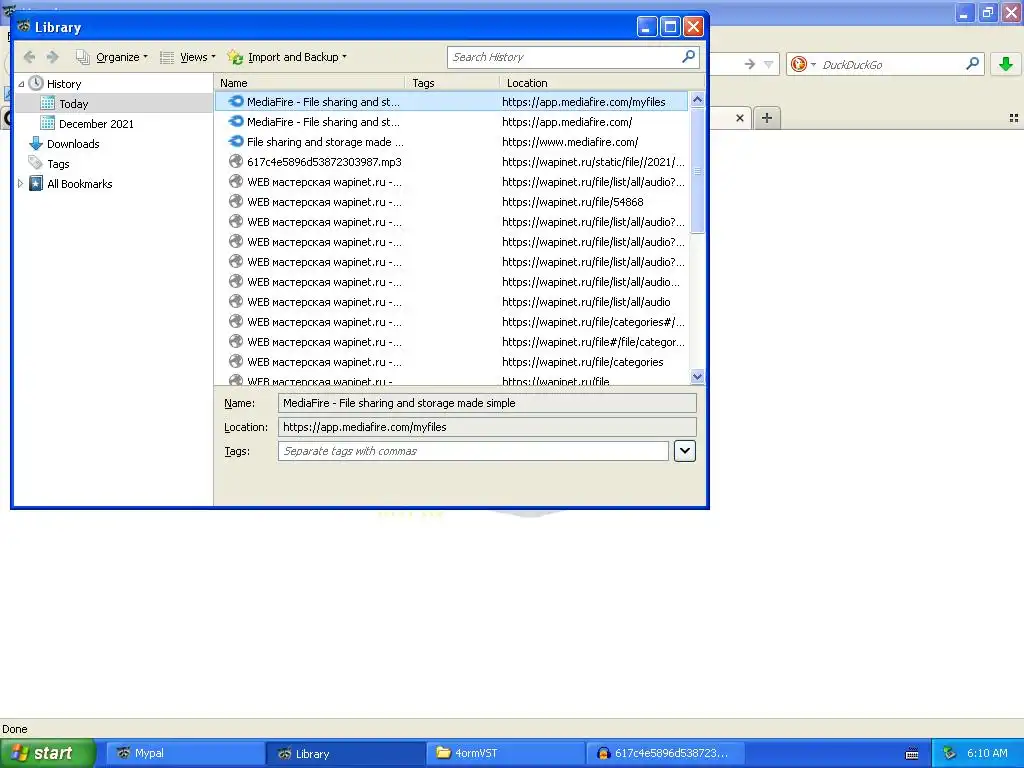Image resolution: width=1024 pixels, height=768 pixels.
Task: Sort by the Name column header
Action: tap(310, 83)
